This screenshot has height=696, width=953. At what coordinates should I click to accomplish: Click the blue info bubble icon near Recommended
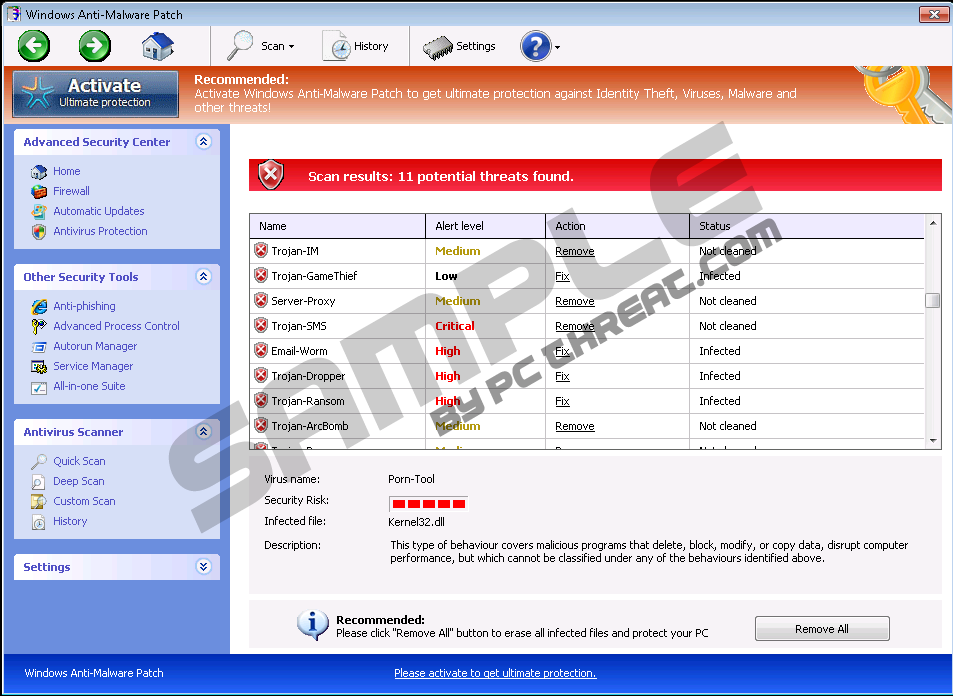click(x=312, y=625)
